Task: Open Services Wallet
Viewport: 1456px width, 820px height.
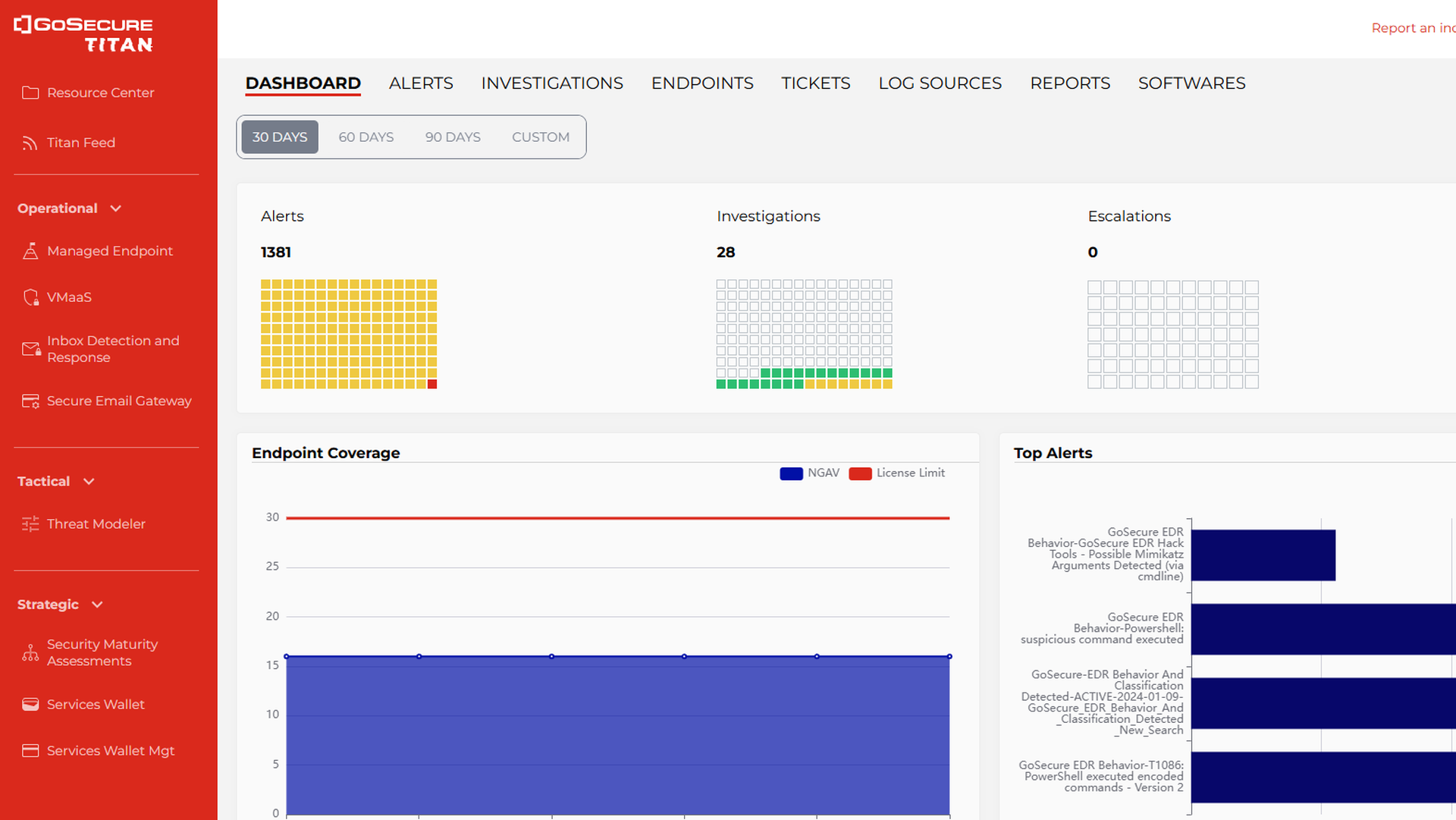Action: coord(96,705)
